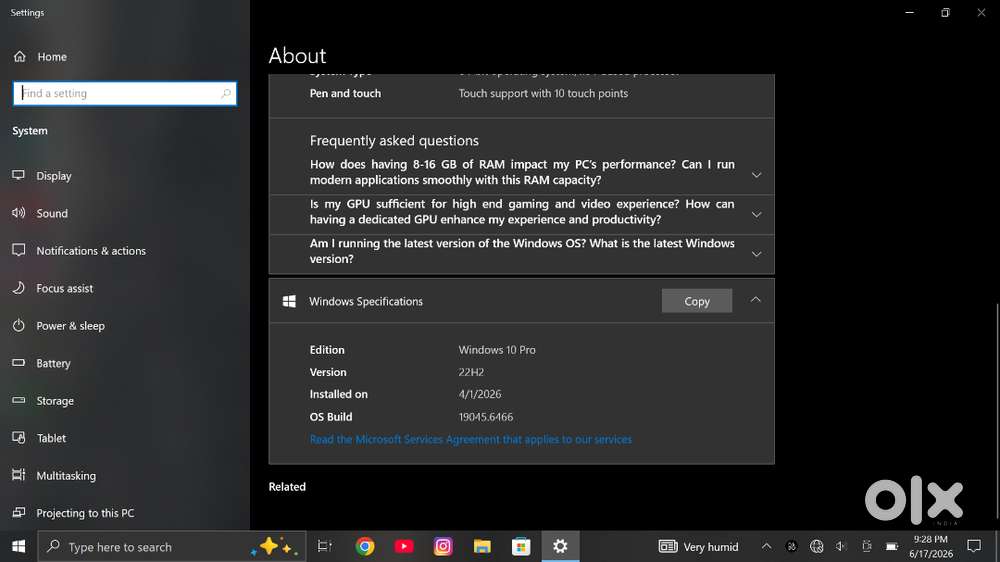
Task: Open the Action Center notifications icon
Action: [x=974, y=547]
